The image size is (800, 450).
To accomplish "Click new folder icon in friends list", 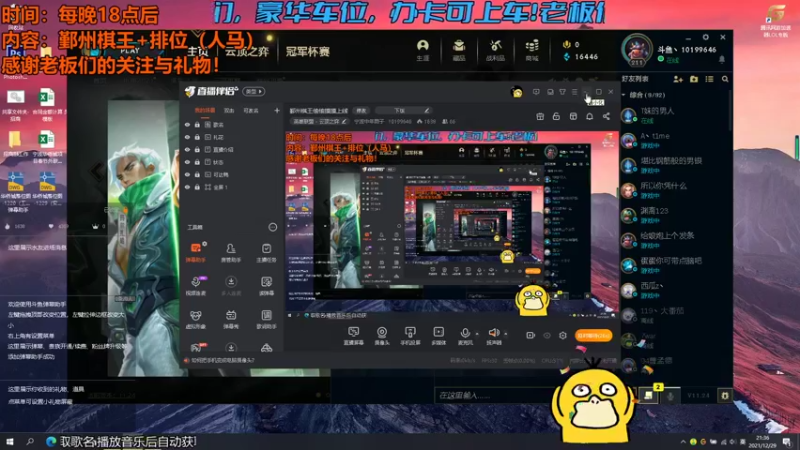I will click(x=694, y=79).
